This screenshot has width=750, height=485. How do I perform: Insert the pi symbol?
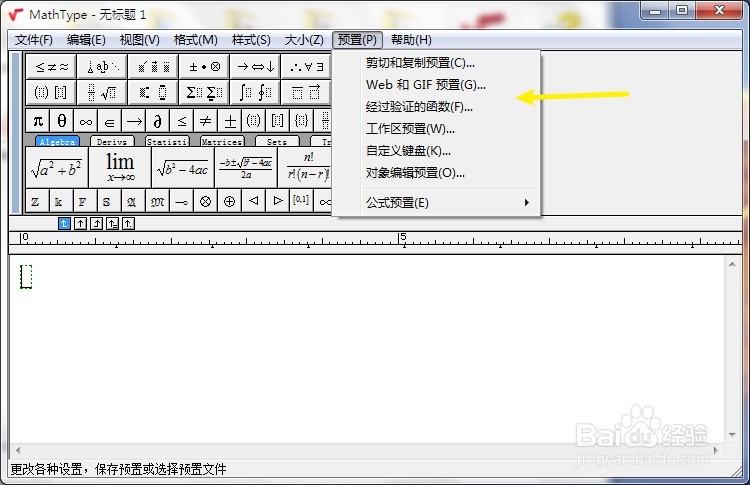38,121
